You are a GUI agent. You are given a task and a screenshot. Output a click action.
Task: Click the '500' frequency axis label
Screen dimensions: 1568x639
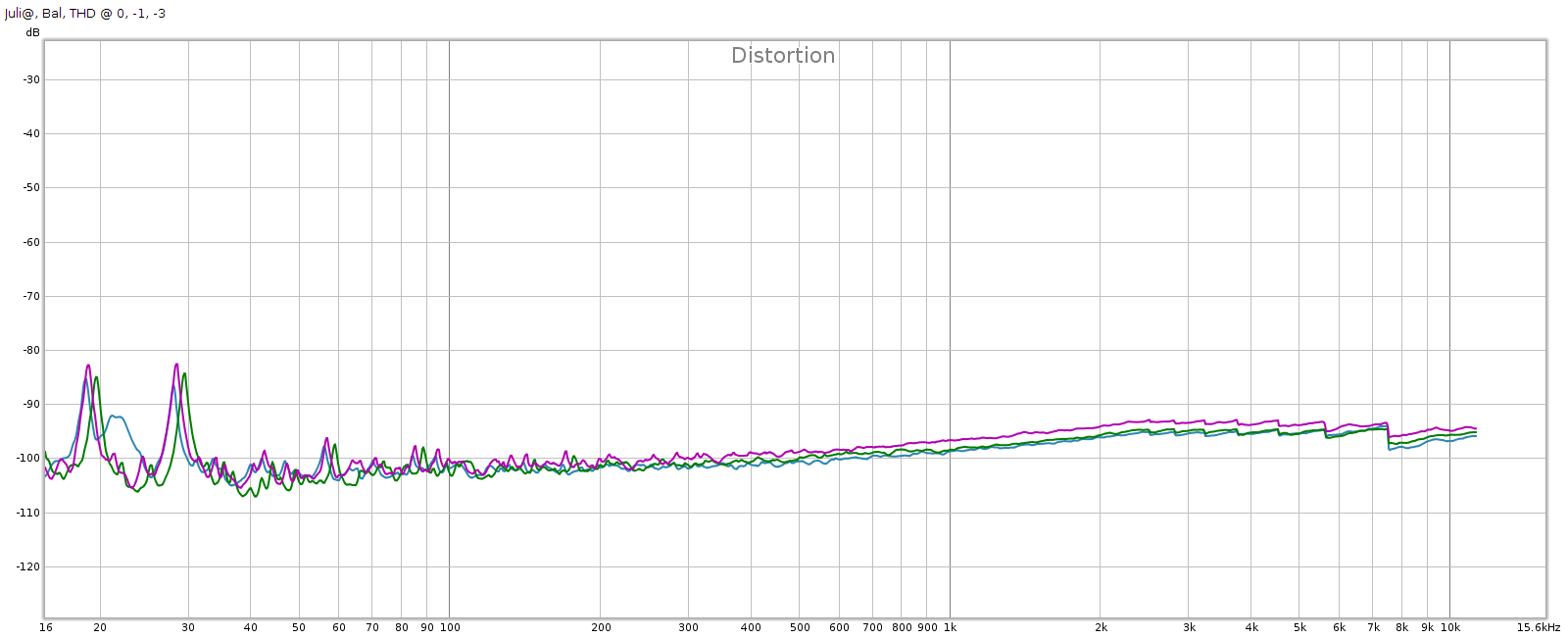[801, 628]
